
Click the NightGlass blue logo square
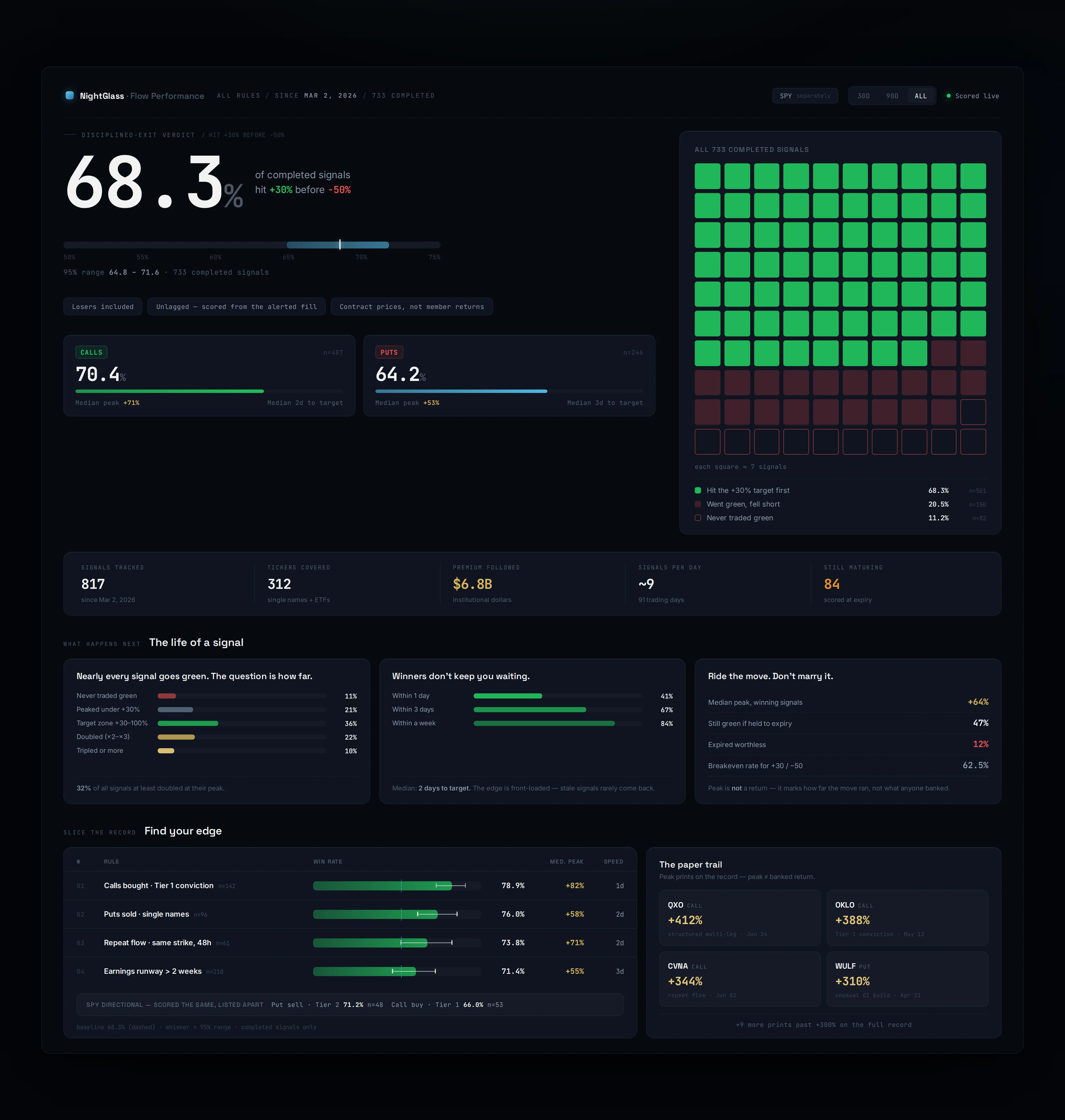[x=70, y=95]
